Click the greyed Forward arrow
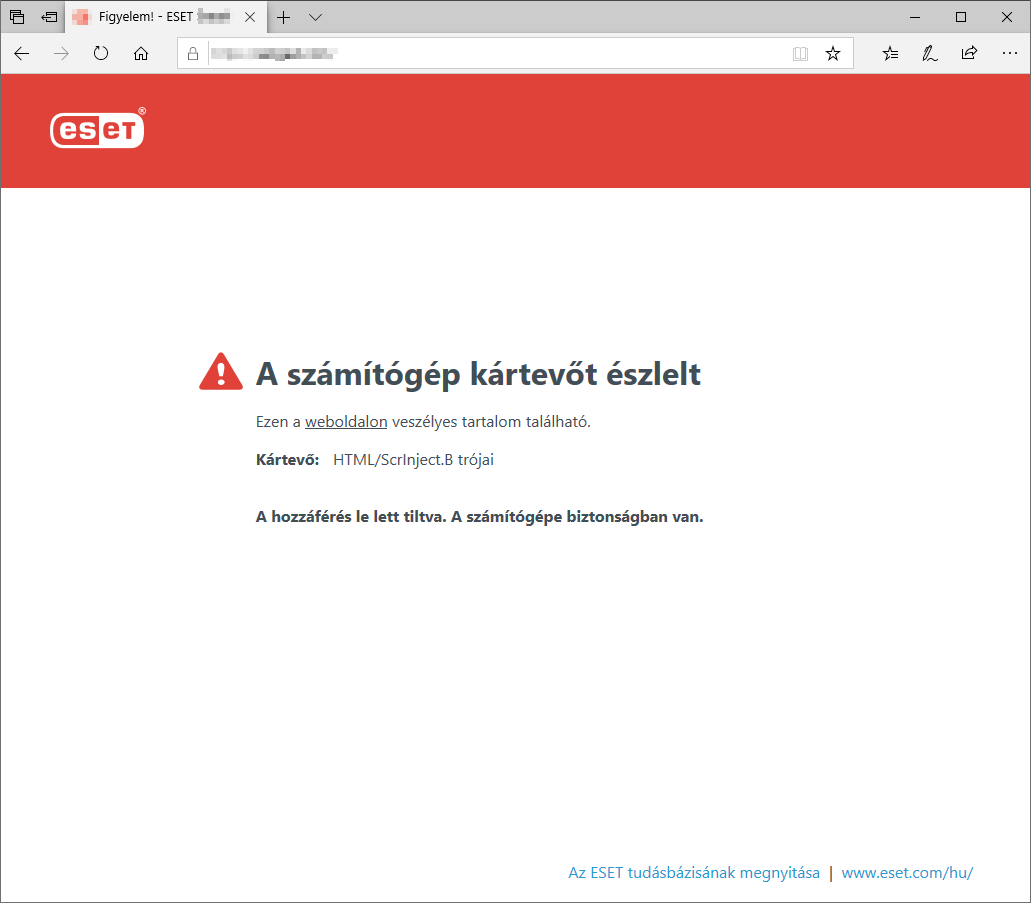Viewport: 1031px width, 903px height. (60, 53)
